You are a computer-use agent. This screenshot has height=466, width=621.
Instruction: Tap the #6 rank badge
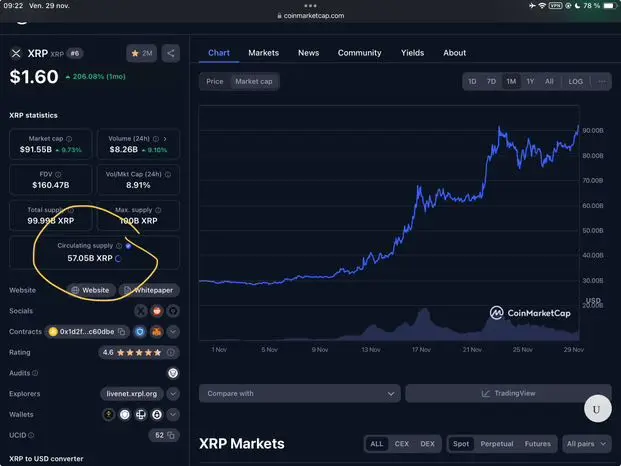(75, 53)
